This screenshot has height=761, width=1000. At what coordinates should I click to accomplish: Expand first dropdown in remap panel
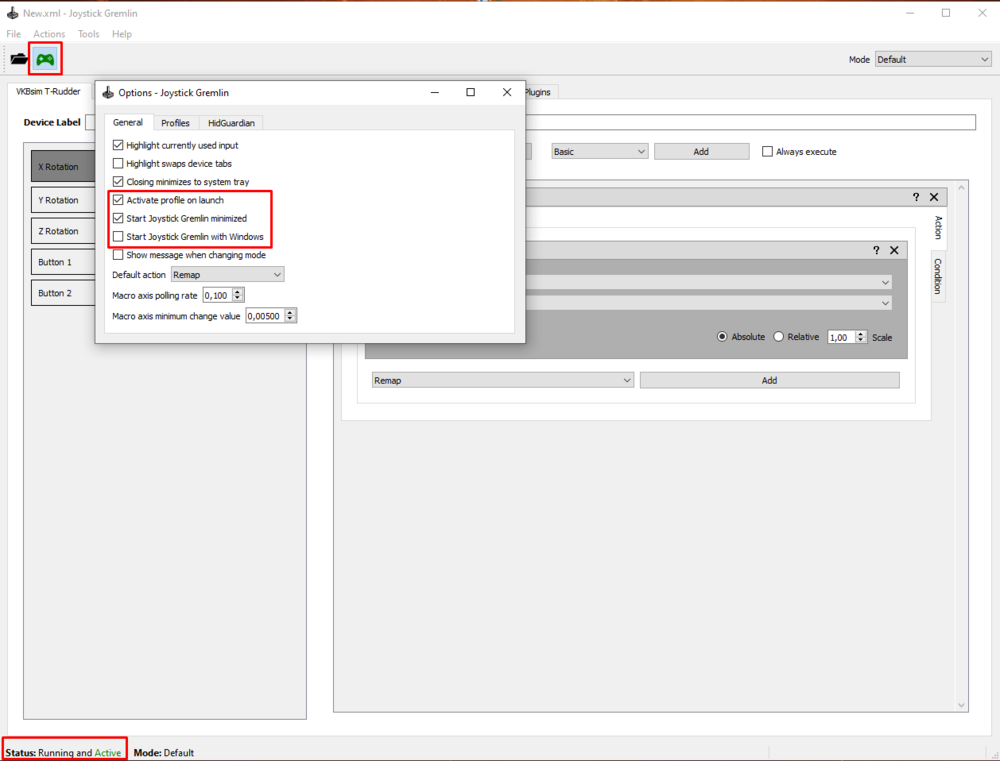tap(885, 283)
